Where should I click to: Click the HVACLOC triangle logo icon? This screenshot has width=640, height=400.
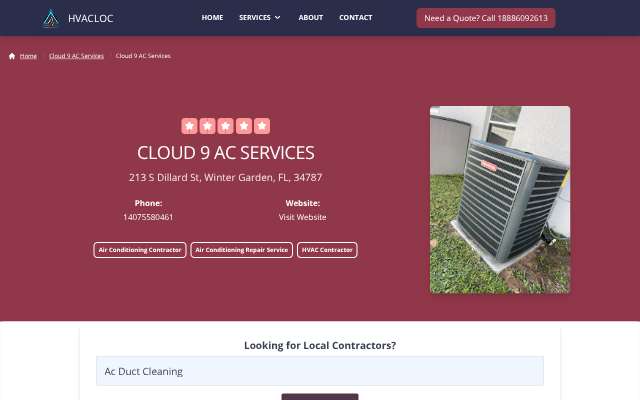[x=51, y=18]
